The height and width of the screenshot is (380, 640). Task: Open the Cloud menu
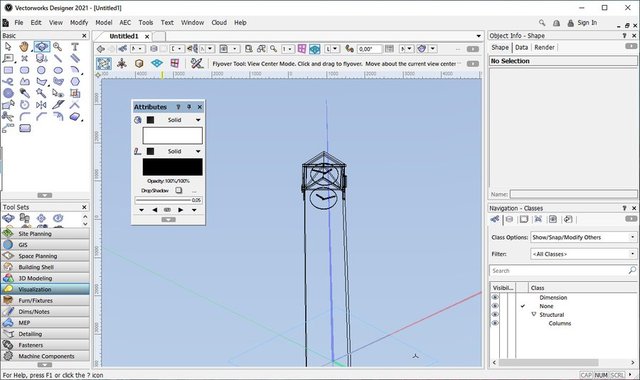(219, 22)
